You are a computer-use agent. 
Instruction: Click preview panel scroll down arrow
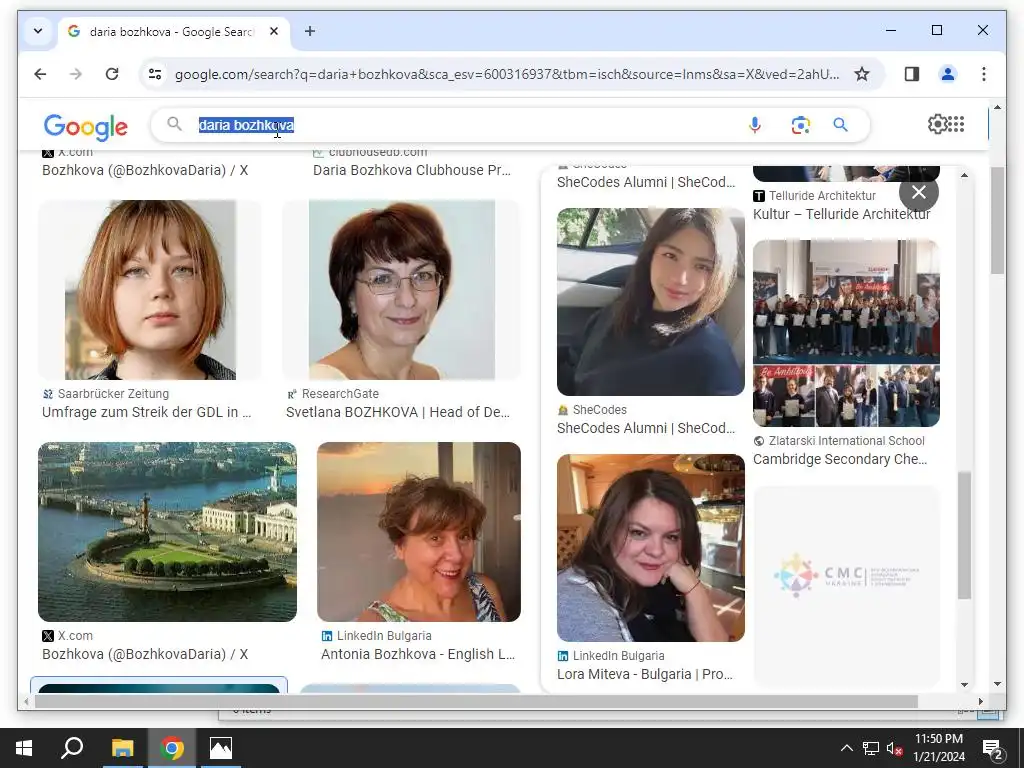coord(965,684)
